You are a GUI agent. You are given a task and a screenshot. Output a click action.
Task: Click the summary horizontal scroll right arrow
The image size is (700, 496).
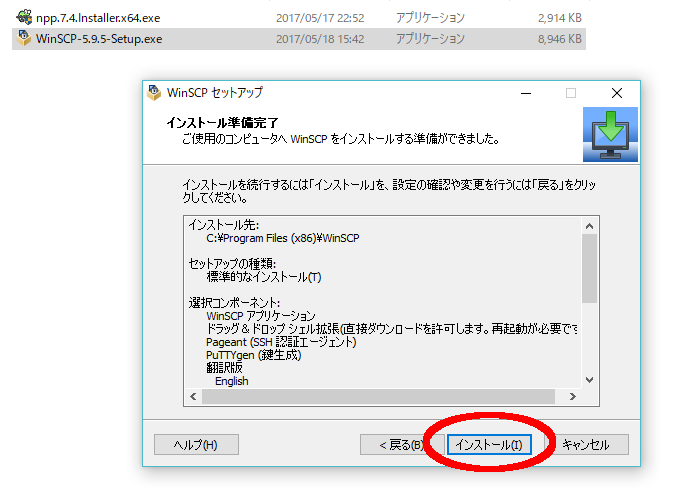572,397
